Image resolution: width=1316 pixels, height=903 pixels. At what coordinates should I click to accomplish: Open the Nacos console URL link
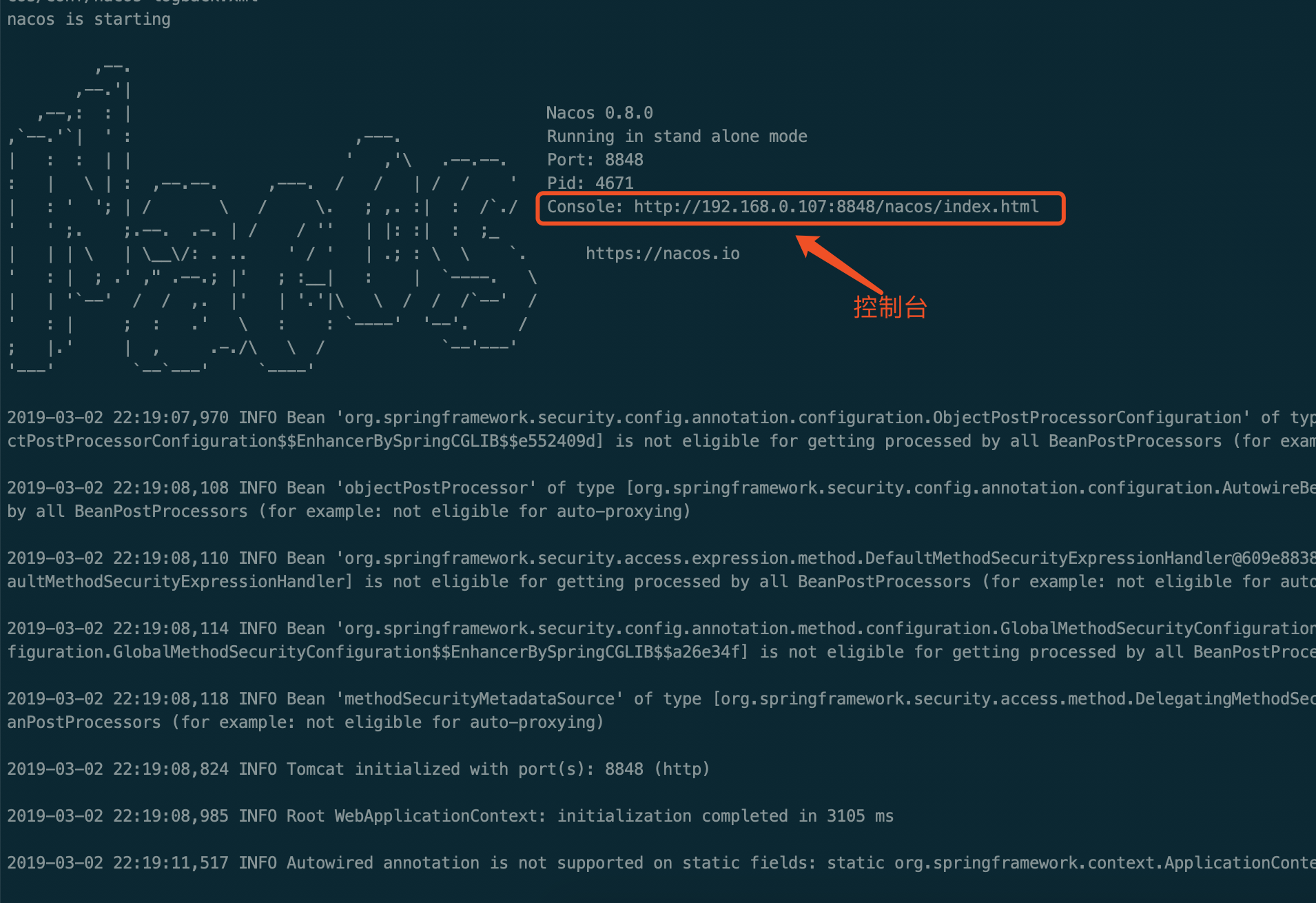(x=836, y=207)
